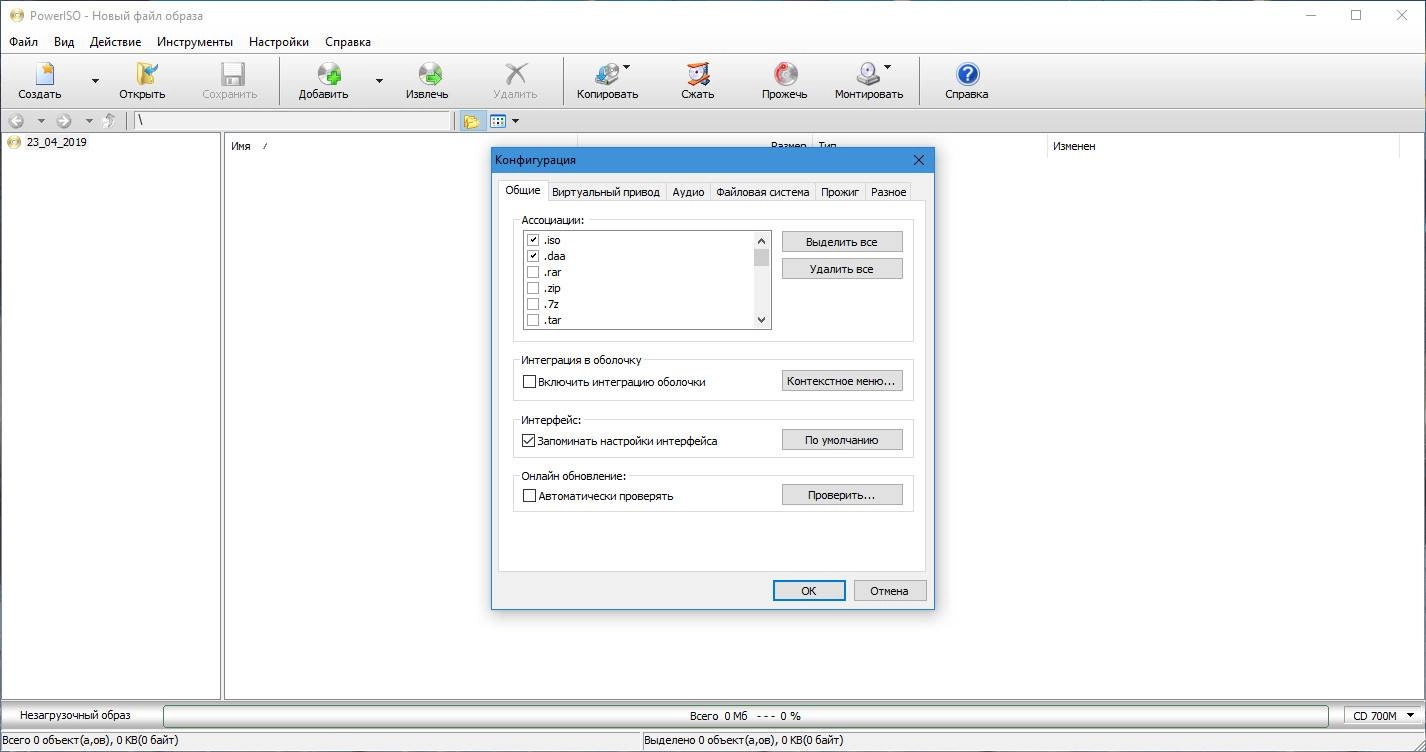Click the Незагрузочный образ status label
Screen dimensions: 1426x752
pyautogui.click(x=75, y=715)
